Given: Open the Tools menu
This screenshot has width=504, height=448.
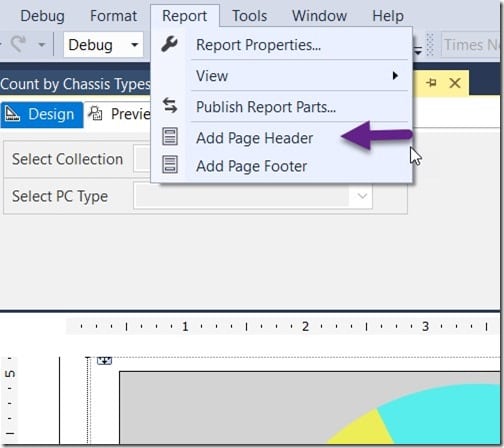Looking at the screenshot, I should pos(249,16).
